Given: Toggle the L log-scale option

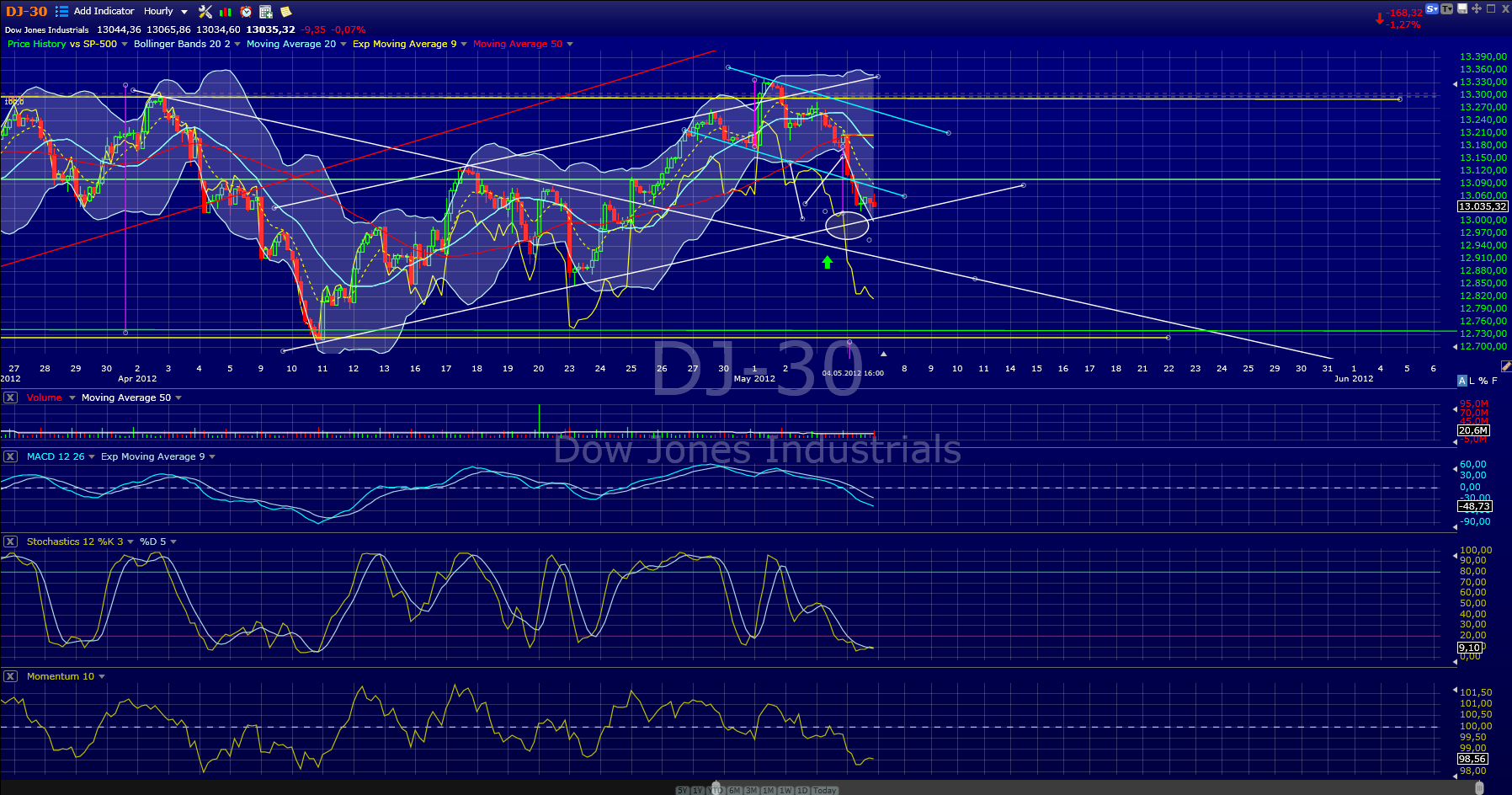Looking at the screenshot, I should point(1472,381).
